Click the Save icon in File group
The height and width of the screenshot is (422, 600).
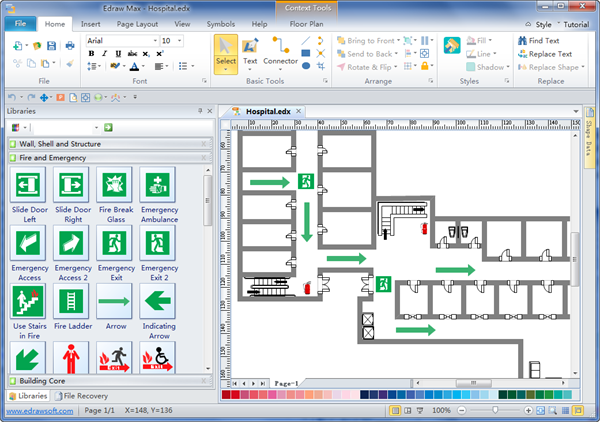tap(52, 46)
